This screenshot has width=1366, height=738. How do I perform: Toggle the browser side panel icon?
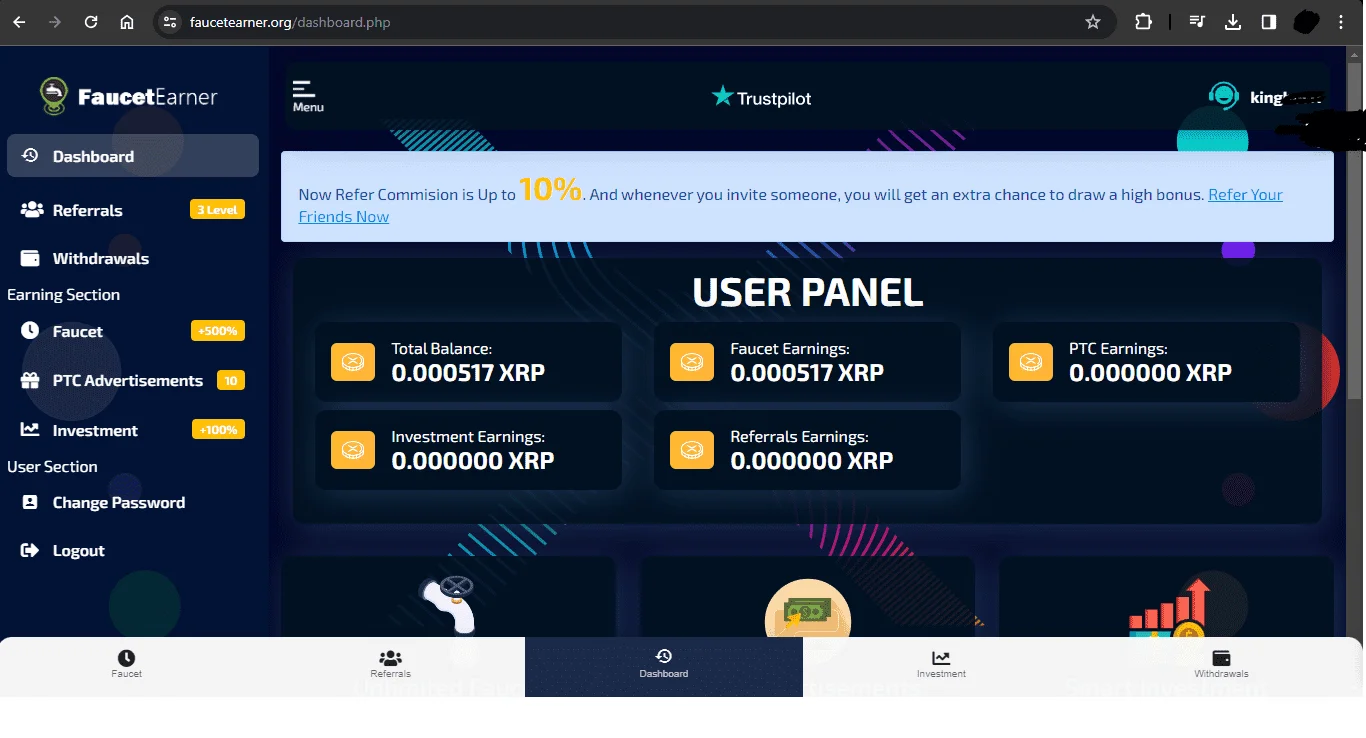click(x=1269, y=22)
